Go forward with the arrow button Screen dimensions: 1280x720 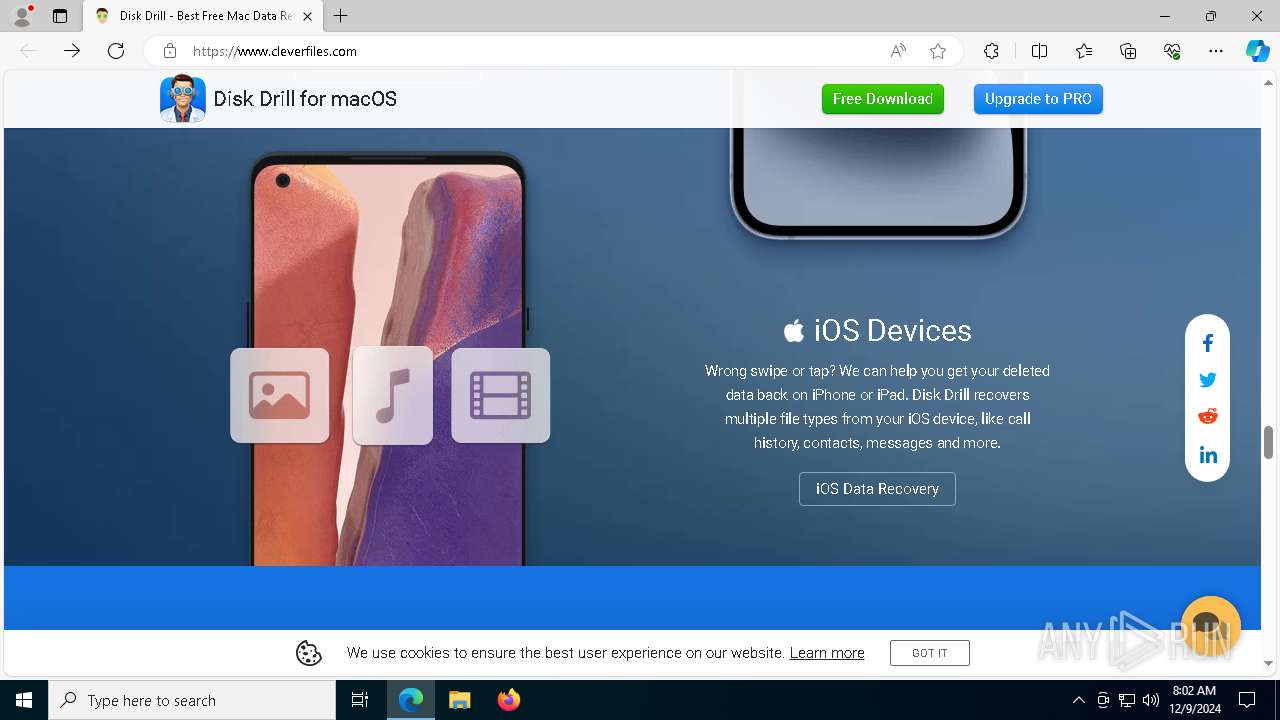click(x=72, y=51)
